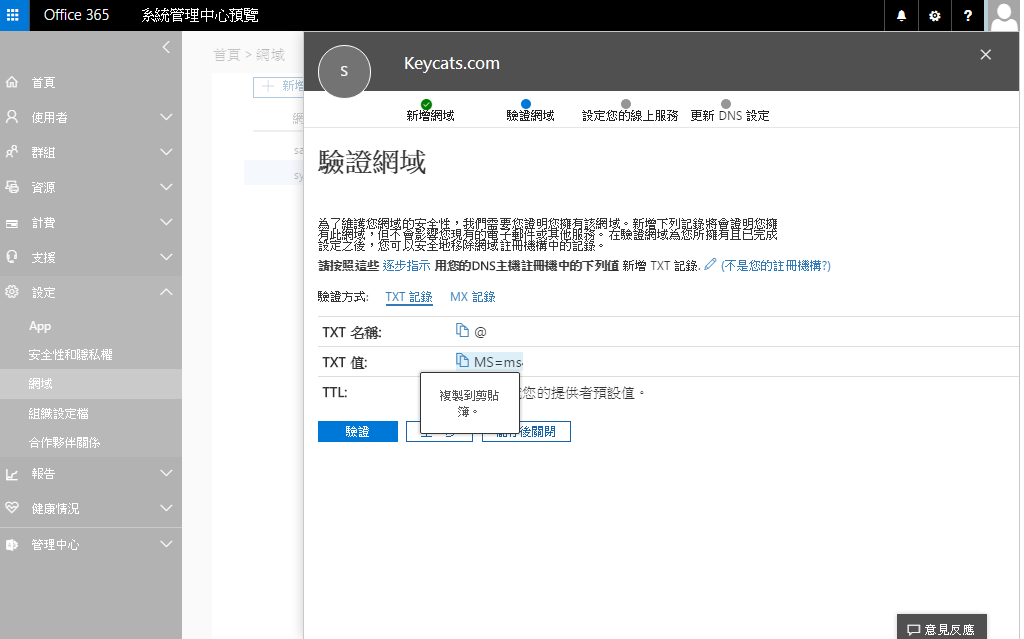Close the Keycats.com domain panel
This screenshot has height=639, width=1024.
(x=985, y=55)
